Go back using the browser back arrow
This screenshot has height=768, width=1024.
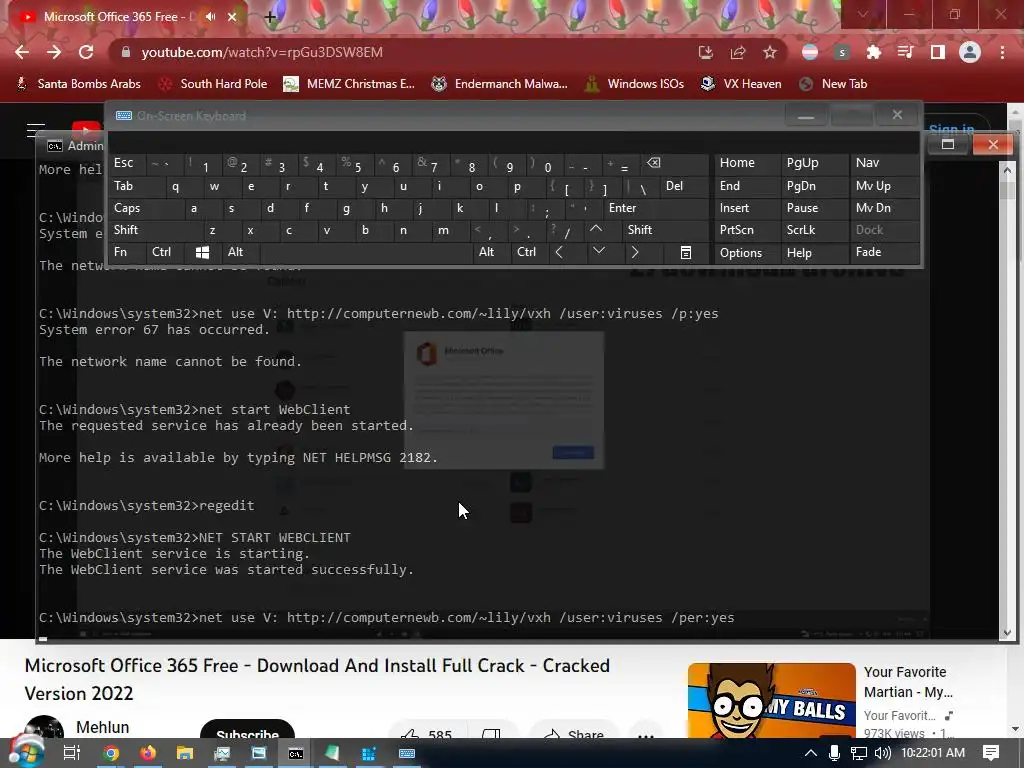click(x=22, y=52)
